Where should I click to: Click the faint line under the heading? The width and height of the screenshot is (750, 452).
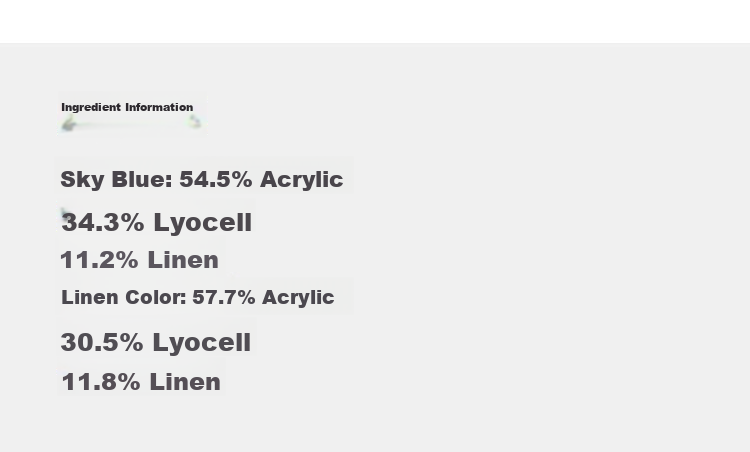point(132,124)
